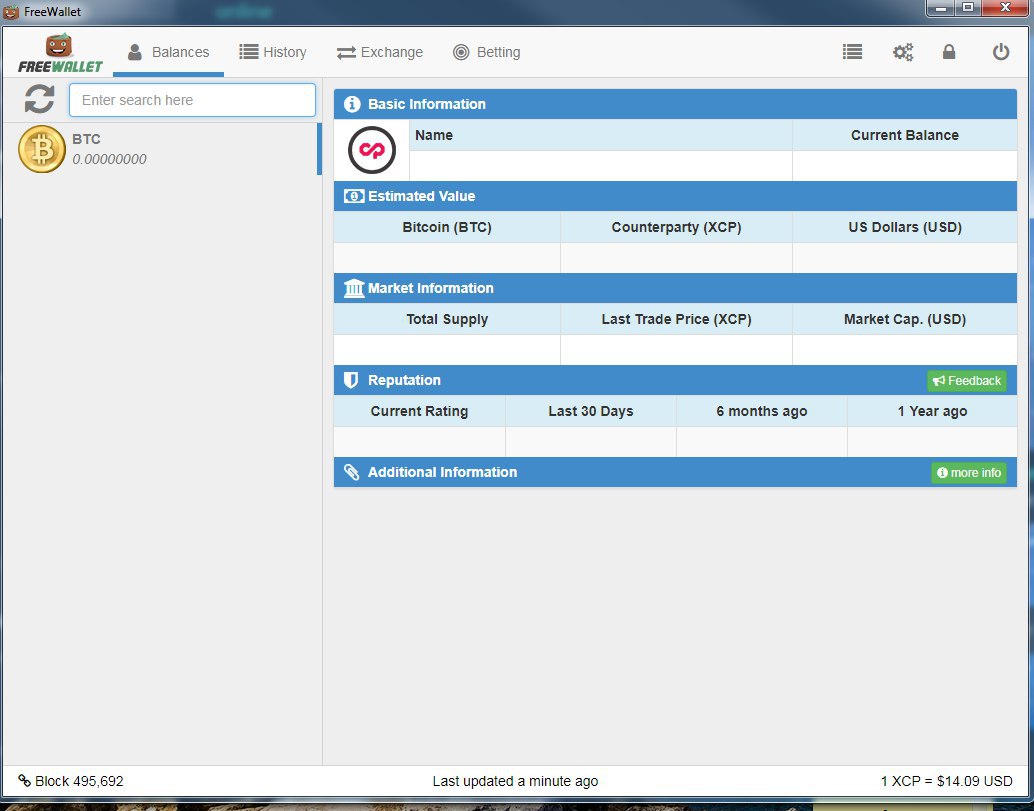Open settings via the gears icon

[x=902, y=52]
